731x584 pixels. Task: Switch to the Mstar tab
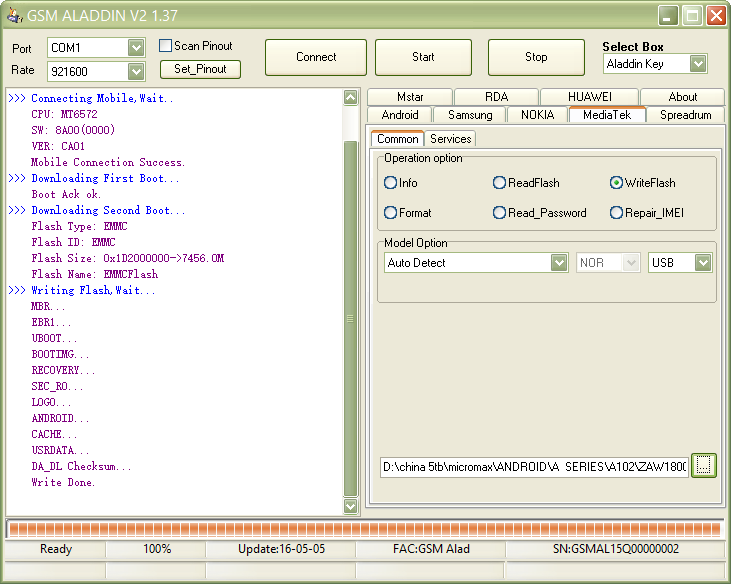pyautogui.click(x=410, y=97)
